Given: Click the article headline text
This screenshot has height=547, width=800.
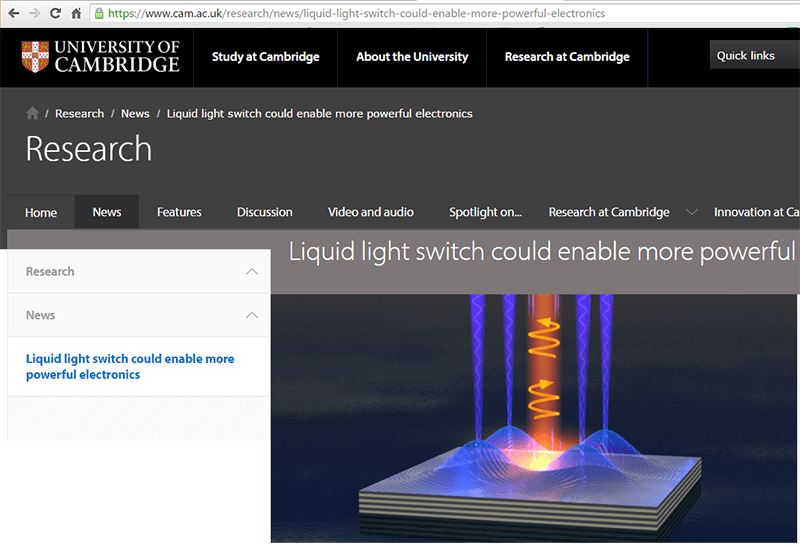Looking at the screenshot, I should (x=542, y=252).
